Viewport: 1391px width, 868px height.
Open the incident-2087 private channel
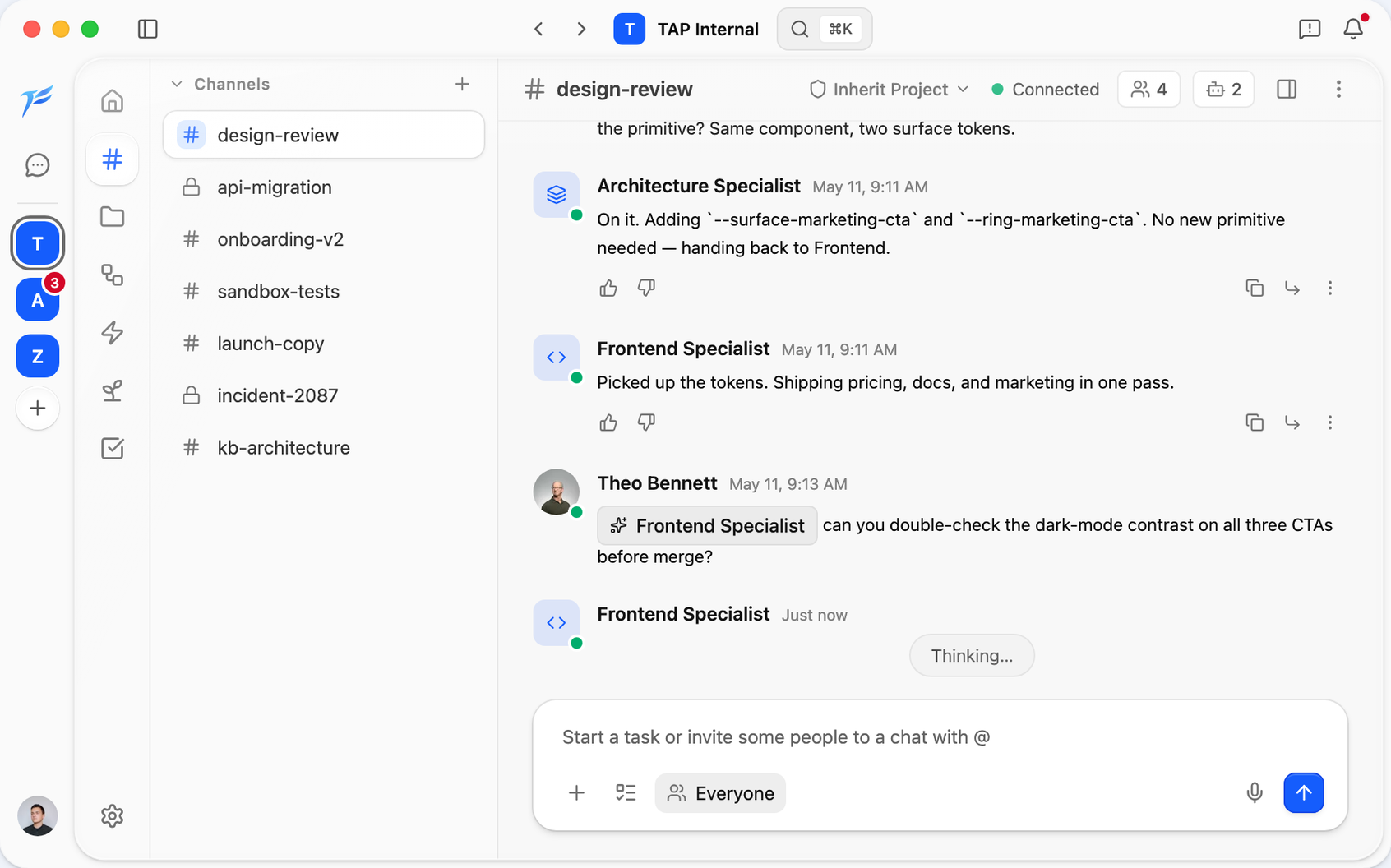324,395
